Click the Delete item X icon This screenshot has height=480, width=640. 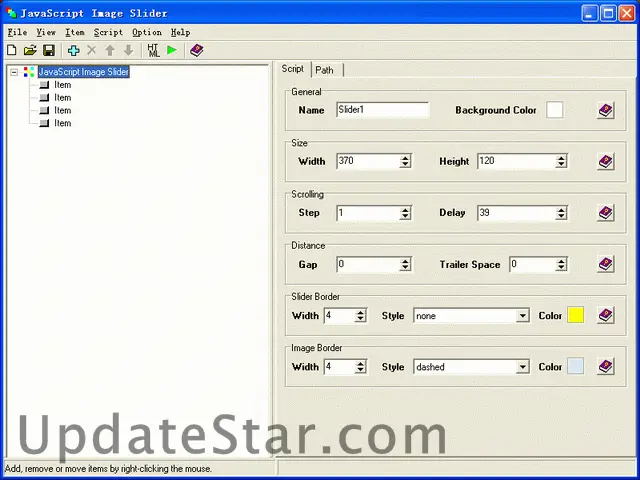click(x=92, y=50)
